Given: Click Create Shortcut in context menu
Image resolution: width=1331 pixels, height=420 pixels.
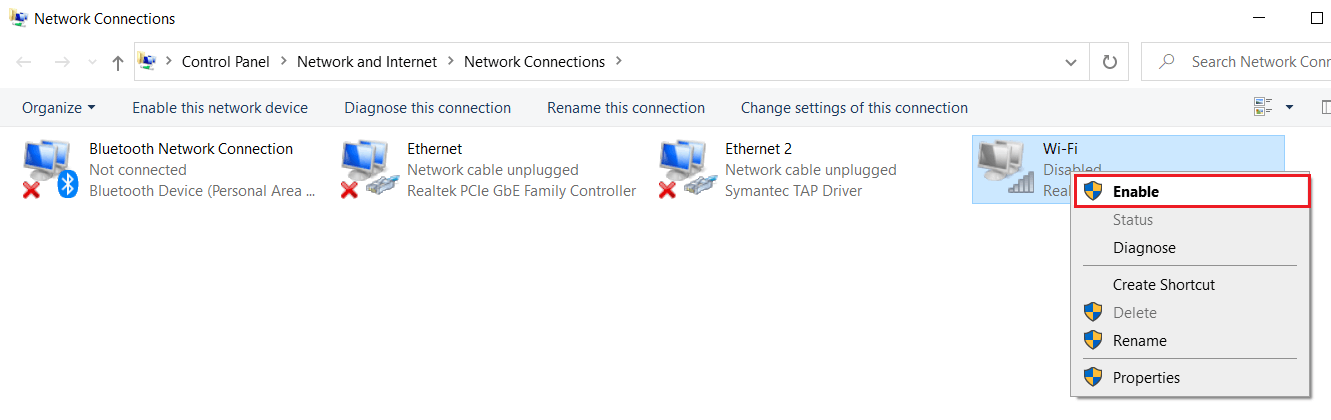Looking at the screenshot, I should click(1164, 285).
